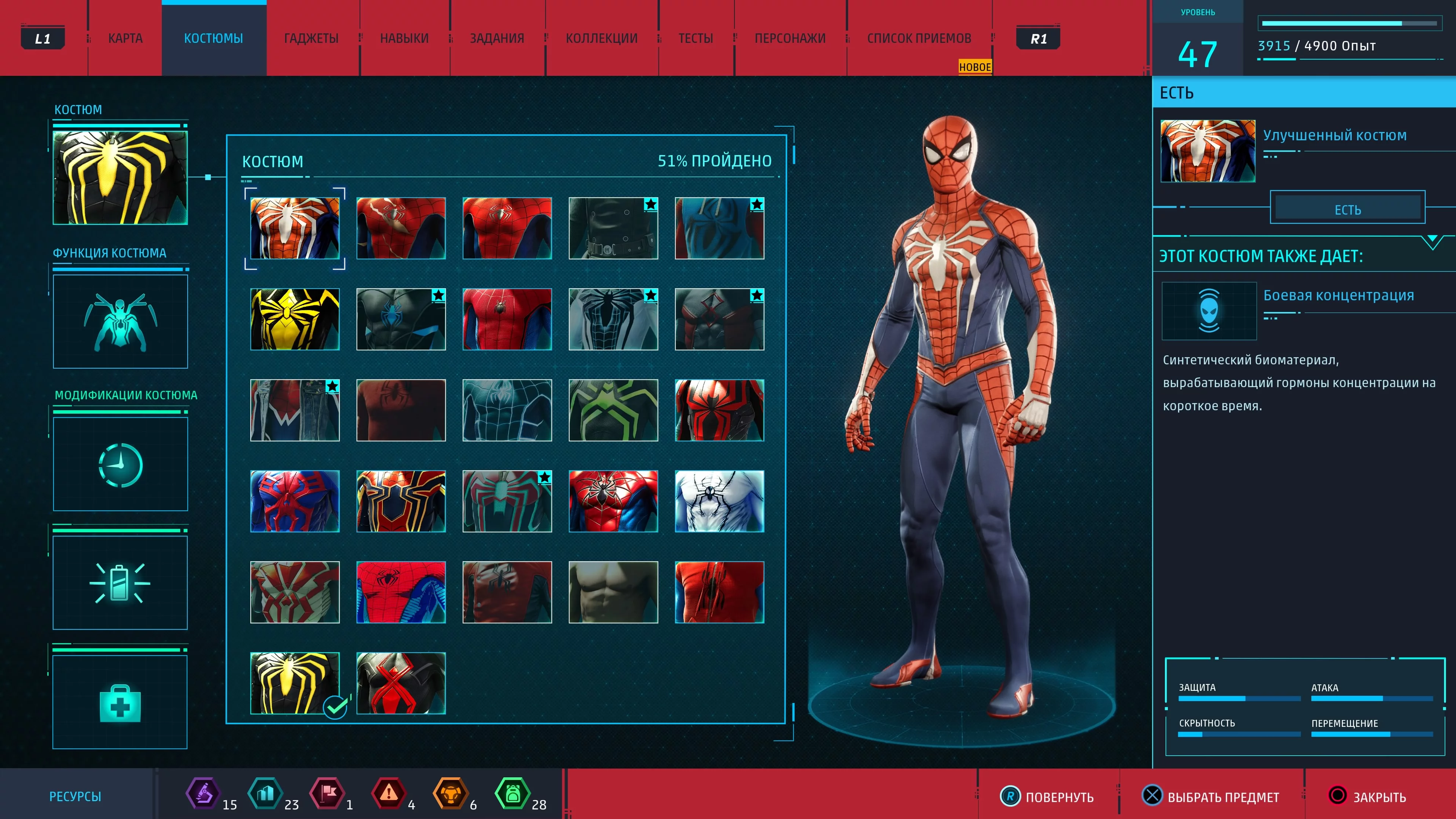
Task: Click the Закрыть circle-button prompt
Action: click(x=1367, y=796)
